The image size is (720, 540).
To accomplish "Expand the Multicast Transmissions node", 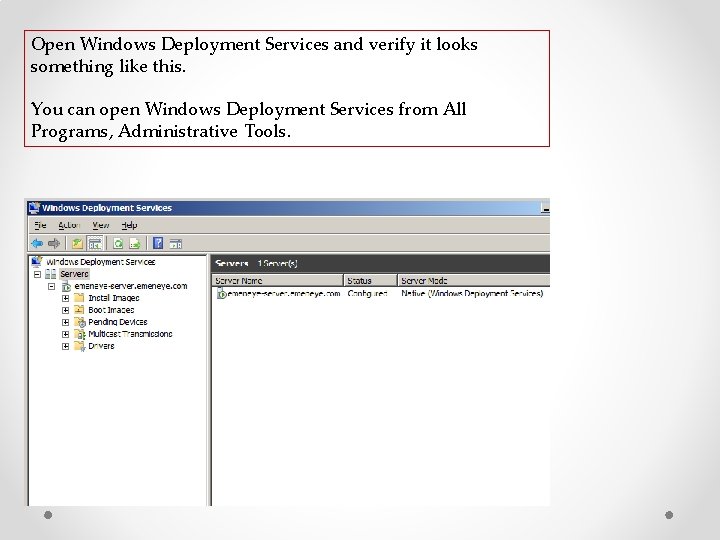I will [x=66, y=334].
